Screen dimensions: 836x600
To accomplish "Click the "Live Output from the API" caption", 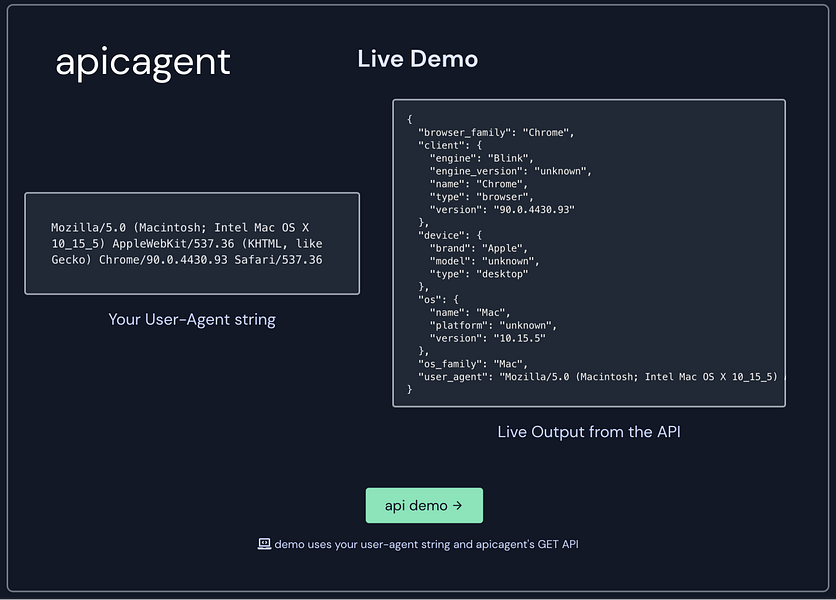I will pos(589,431).
